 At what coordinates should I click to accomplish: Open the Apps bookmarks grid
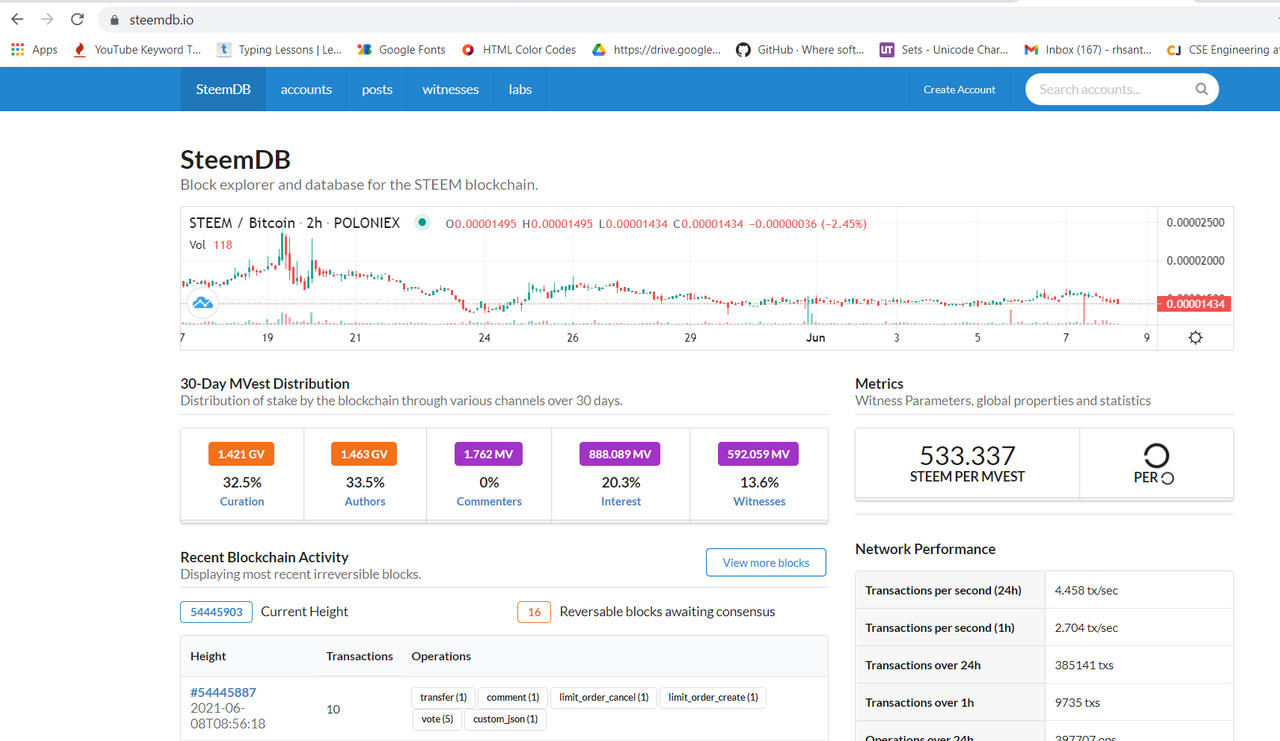click(34, 49)
